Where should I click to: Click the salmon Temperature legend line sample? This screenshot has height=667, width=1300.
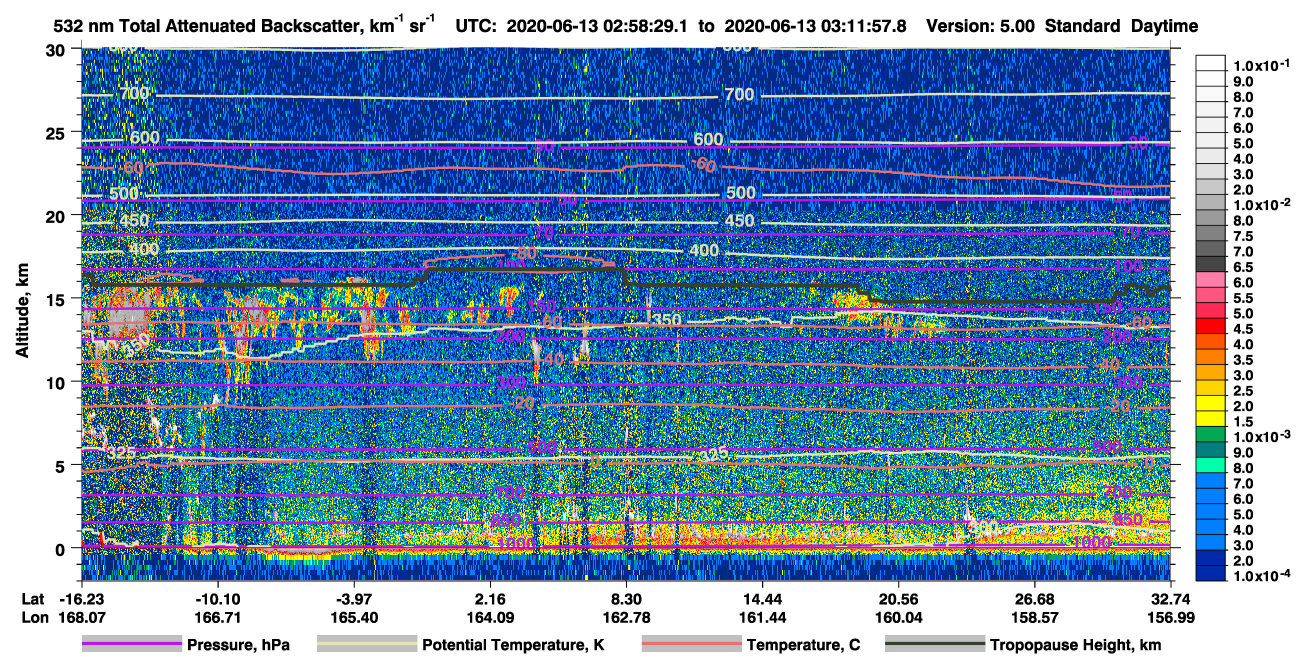click(x=691, y=644)
